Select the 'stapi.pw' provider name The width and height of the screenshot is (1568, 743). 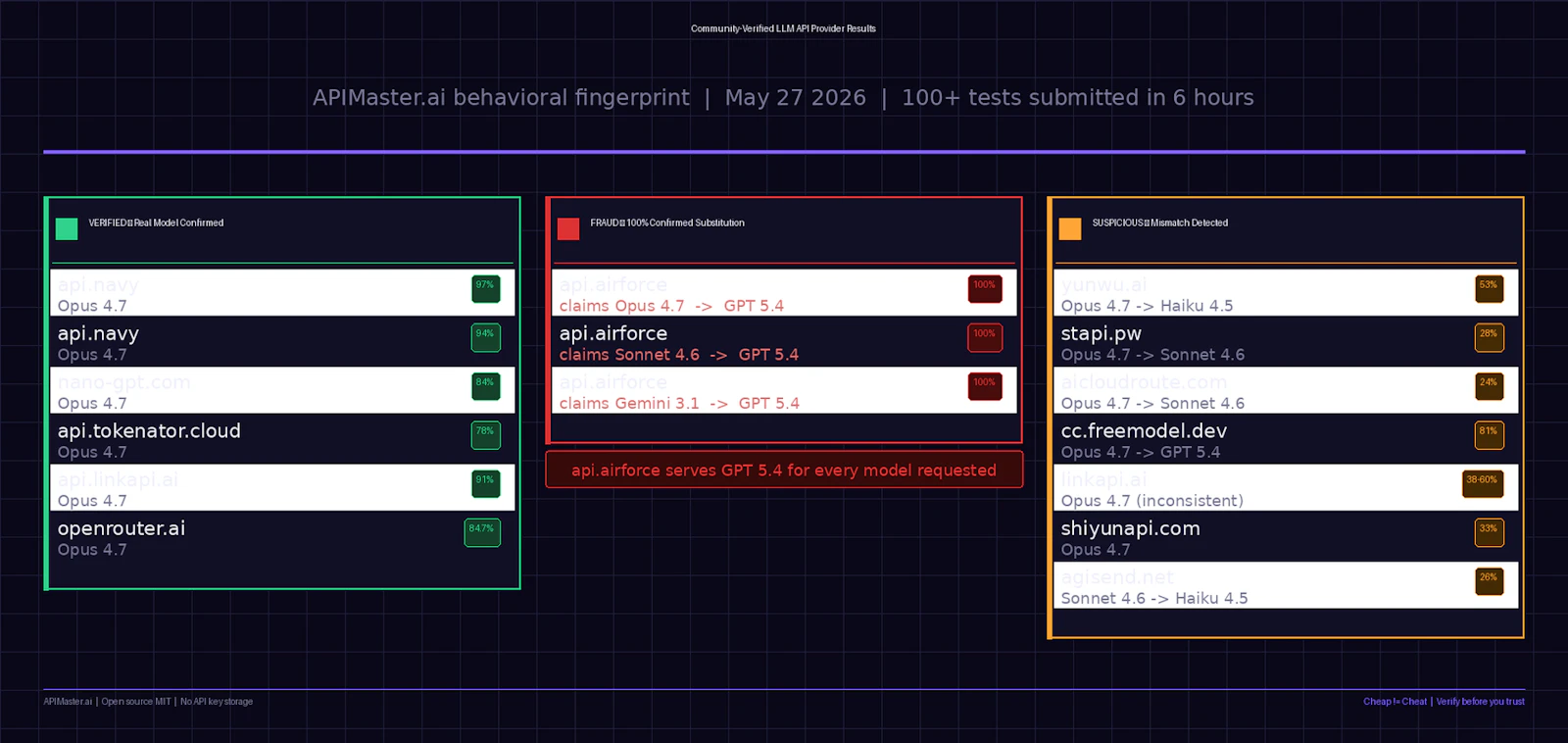pyautogui.click(x=1102, y=333)
